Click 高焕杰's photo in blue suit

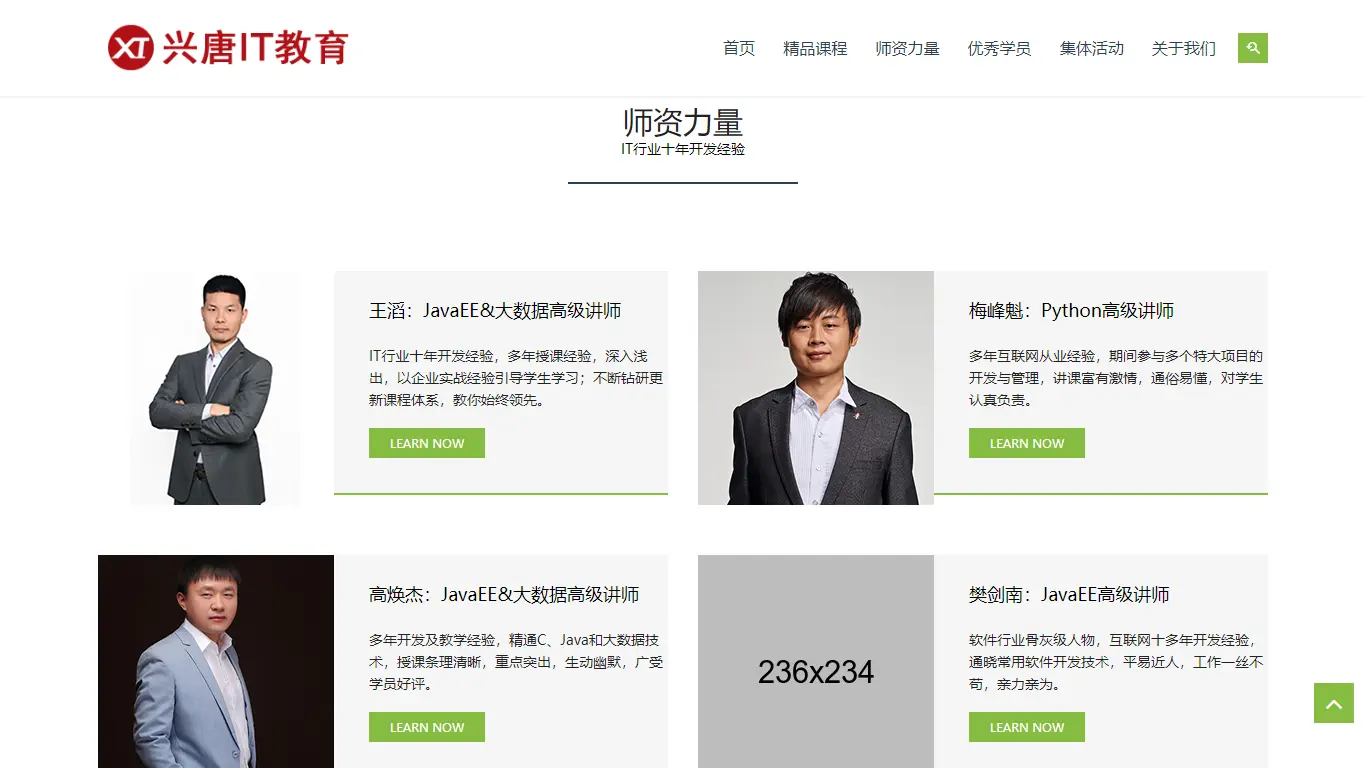[x=216, y=662]
